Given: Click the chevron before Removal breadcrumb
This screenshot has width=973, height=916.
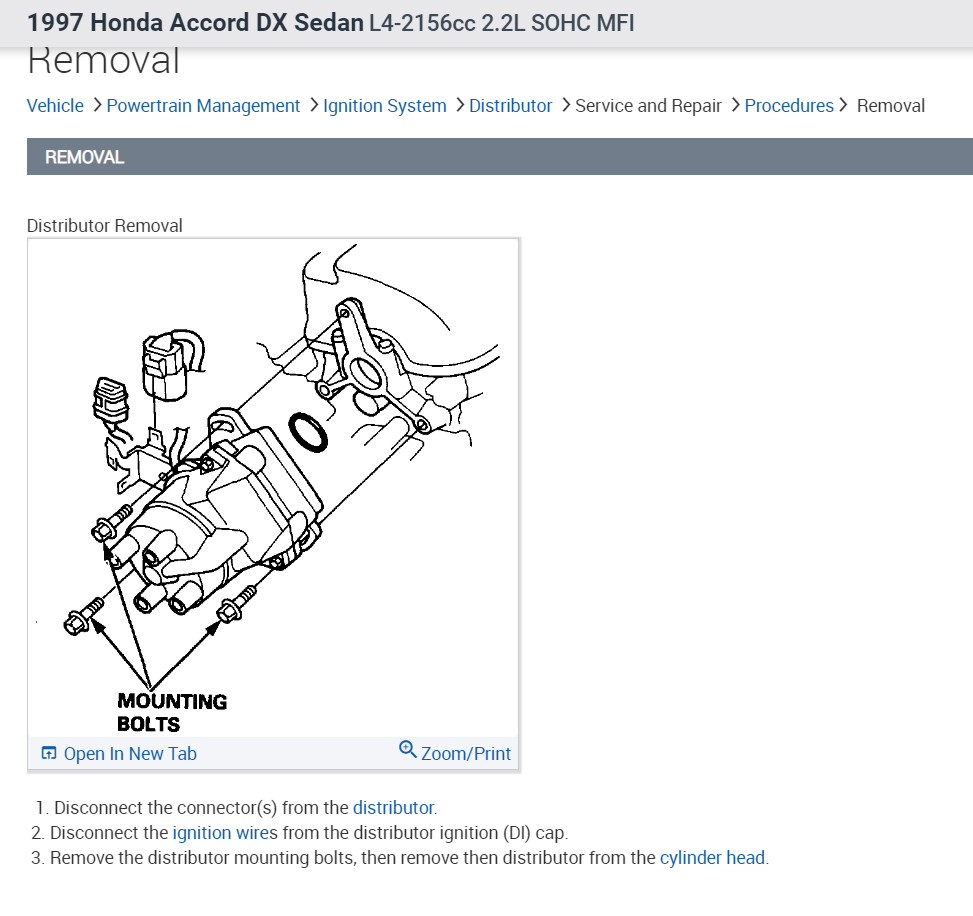Looking at the screenshot, I should 843,105.
